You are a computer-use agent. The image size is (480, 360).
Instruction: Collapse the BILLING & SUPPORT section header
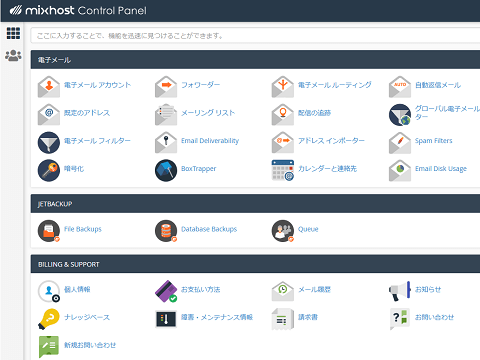[x=255, y=264]
